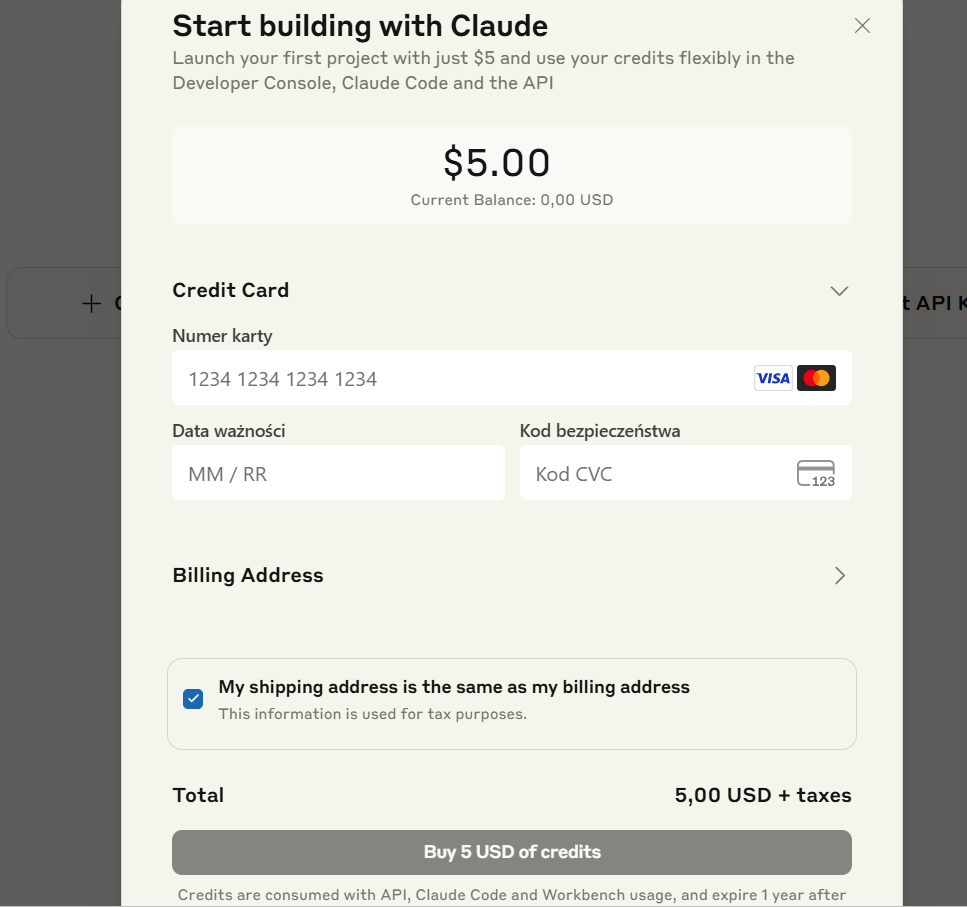The width and height of the screenshot is (967, 907).
Task: Collapse the Credit Card section chevron
Action: [839, 291]
